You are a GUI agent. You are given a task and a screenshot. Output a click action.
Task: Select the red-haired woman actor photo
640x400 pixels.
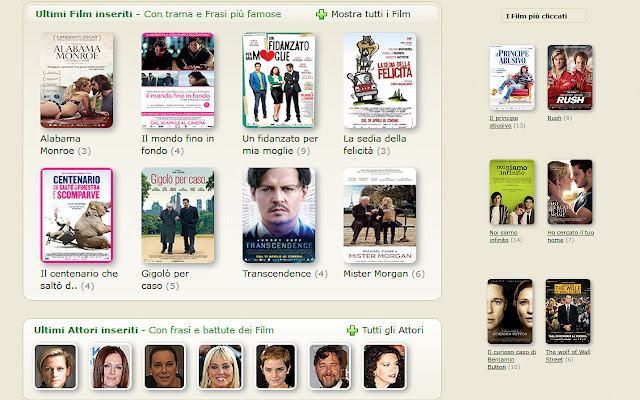[x=111, y=366]
